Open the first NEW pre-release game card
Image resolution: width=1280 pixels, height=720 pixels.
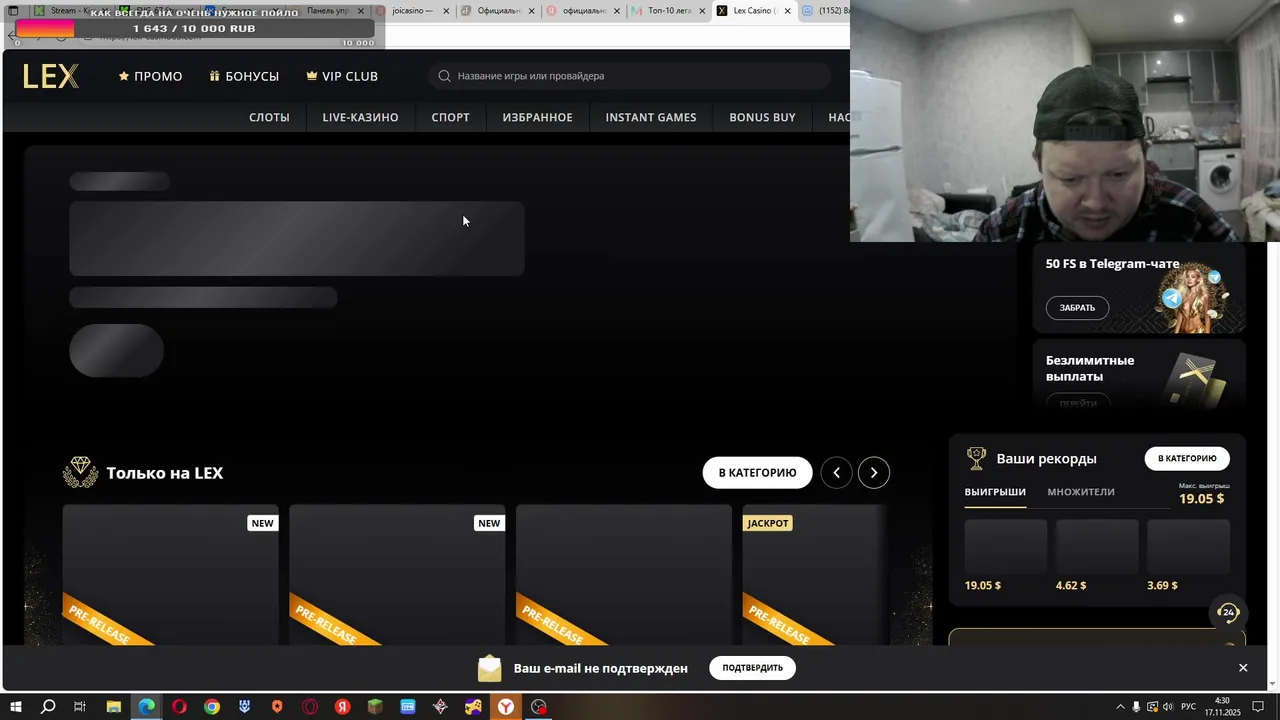click(171, 575)
